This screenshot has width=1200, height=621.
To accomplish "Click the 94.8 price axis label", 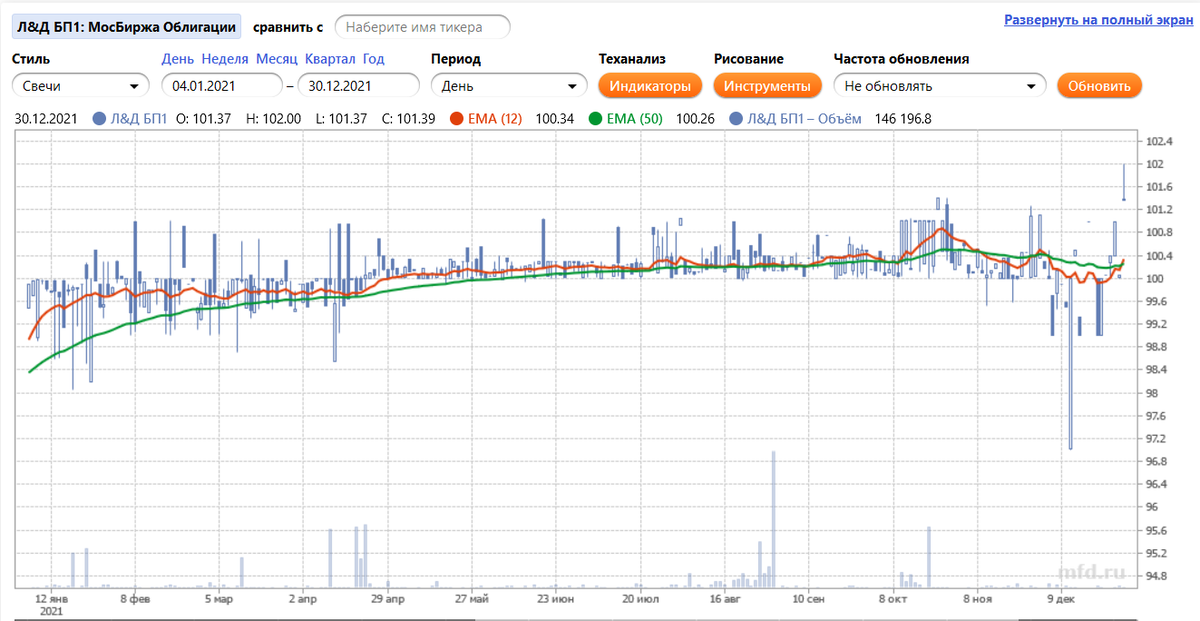I will (x=1158, y=575).
